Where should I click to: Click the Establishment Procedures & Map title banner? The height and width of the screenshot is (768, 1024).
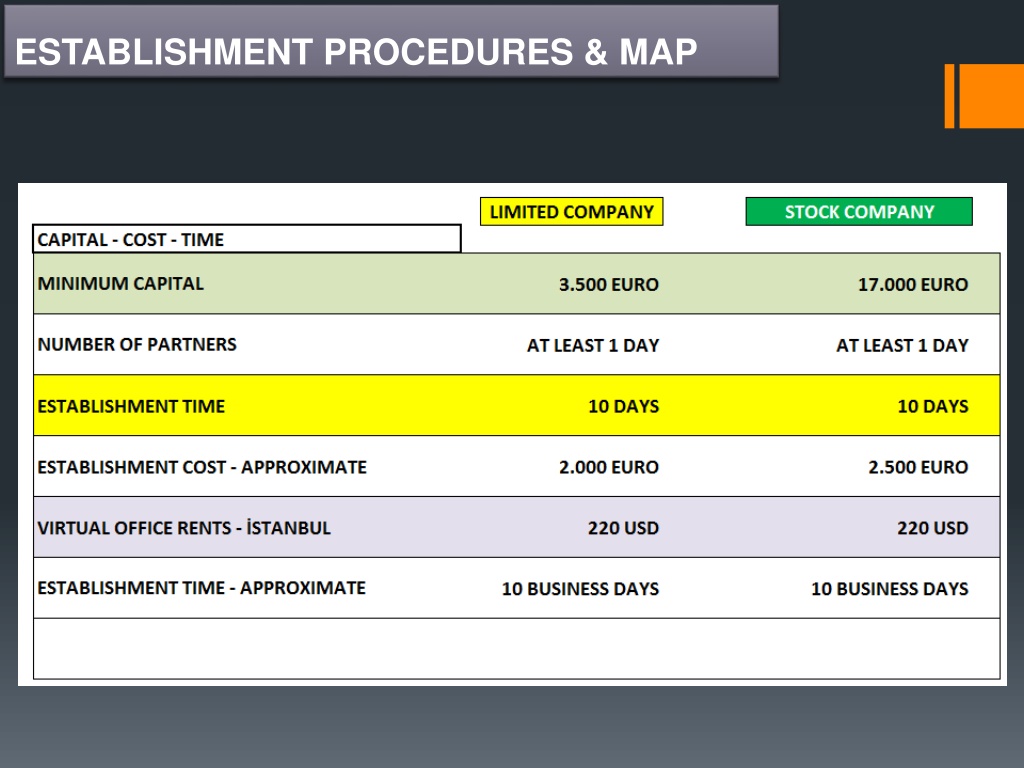[x=391, y=41]
